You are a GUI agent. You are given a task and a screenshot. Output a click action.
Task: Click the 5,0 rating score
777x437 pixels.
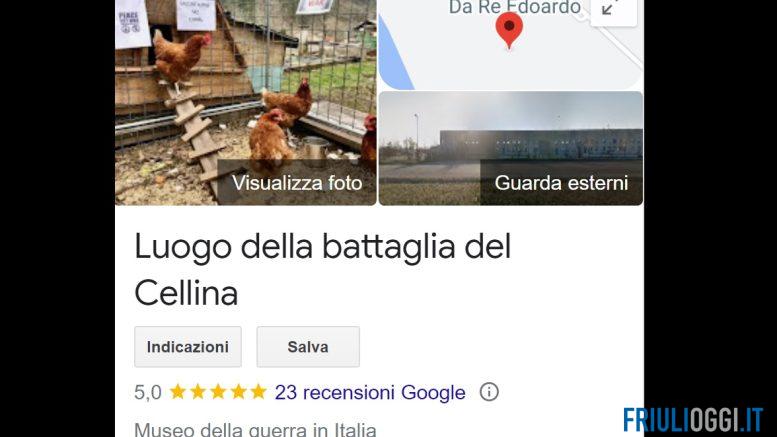[x=148, y=392]
